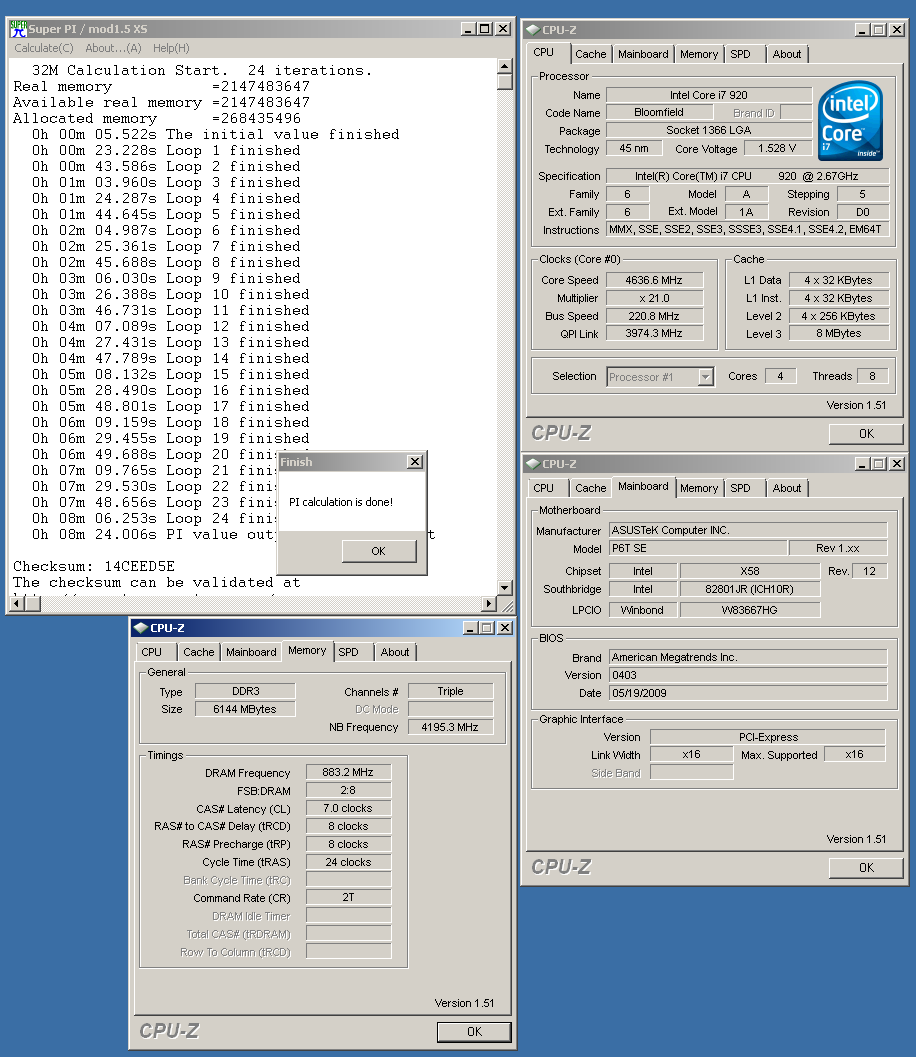Viewport: 916px width, 1057px height.
Task: Select Mainboard tab in Memory window
Action: click(251, 653)
